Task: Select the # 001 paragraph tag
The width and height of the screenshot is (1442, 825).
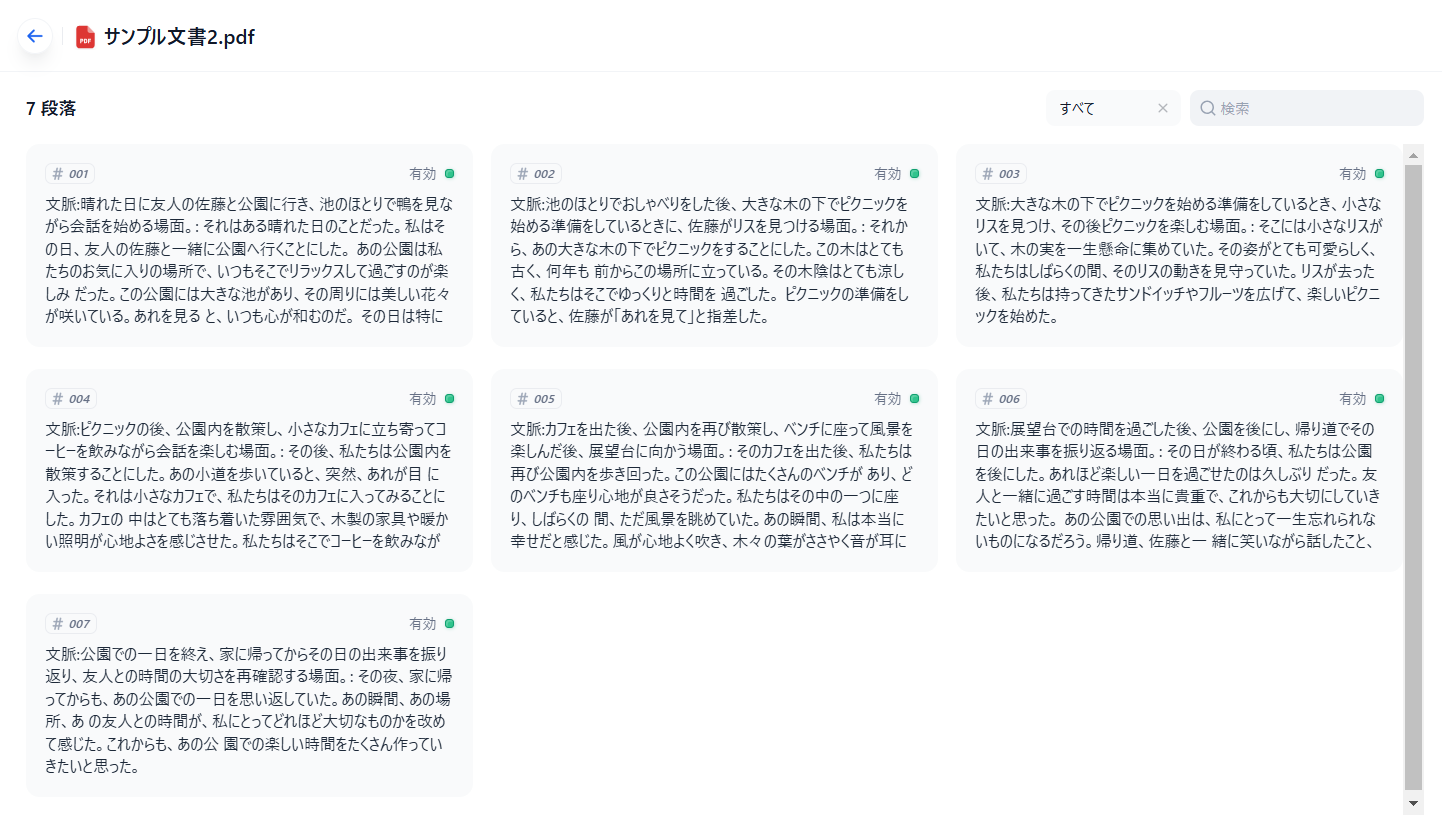Action: pyautogui.click(x=71, y=174)
